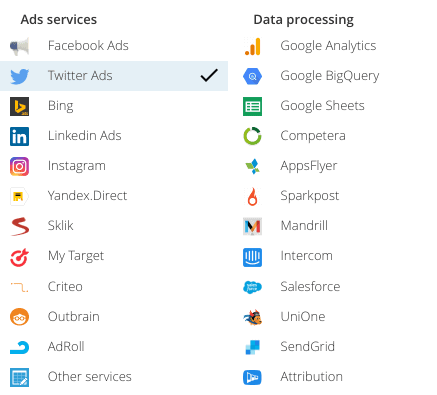Uncheck the Twitter Ads checkmark

coord(209,75)
